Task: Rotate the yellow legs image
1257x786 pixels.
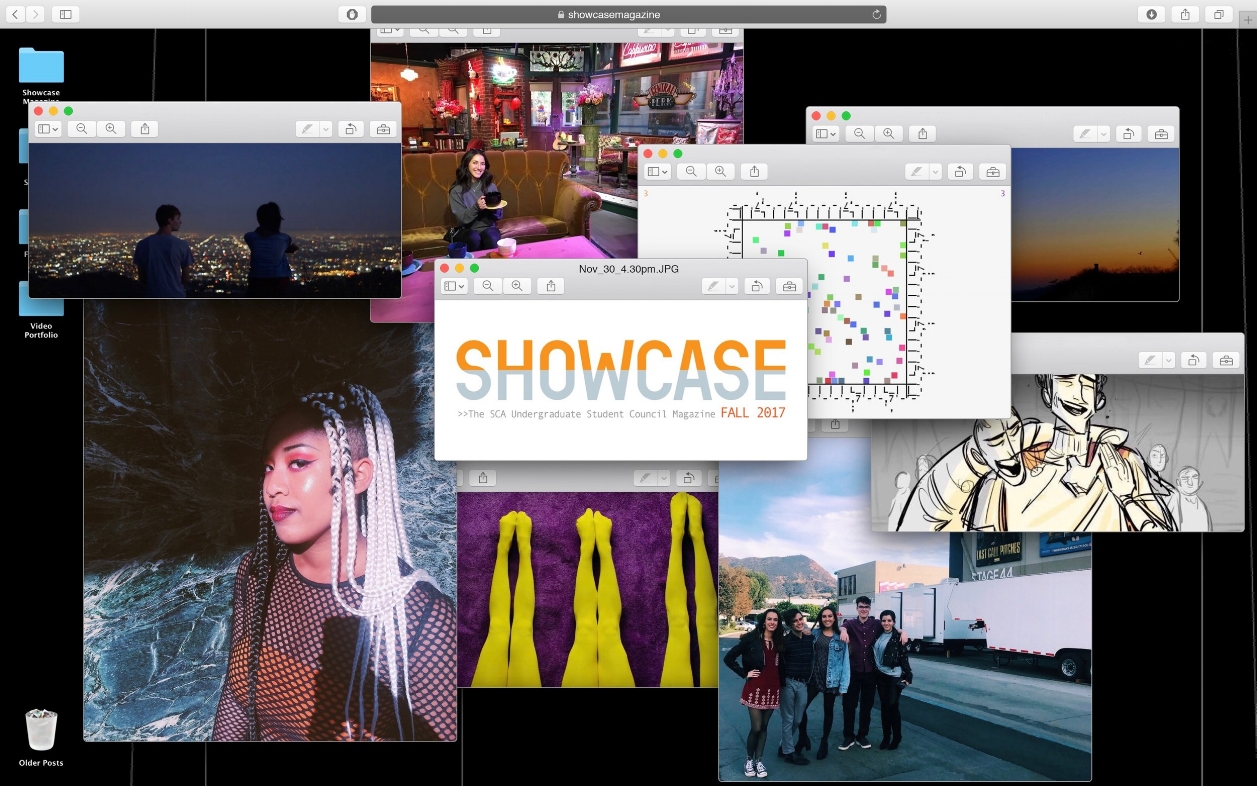Action: click(687, 478)
